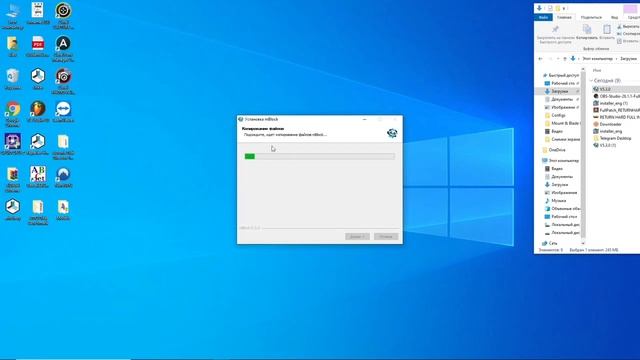Click the Вставить ribbon icon in Explorer
The image size is (640, 360).
(x=607, y=29)
